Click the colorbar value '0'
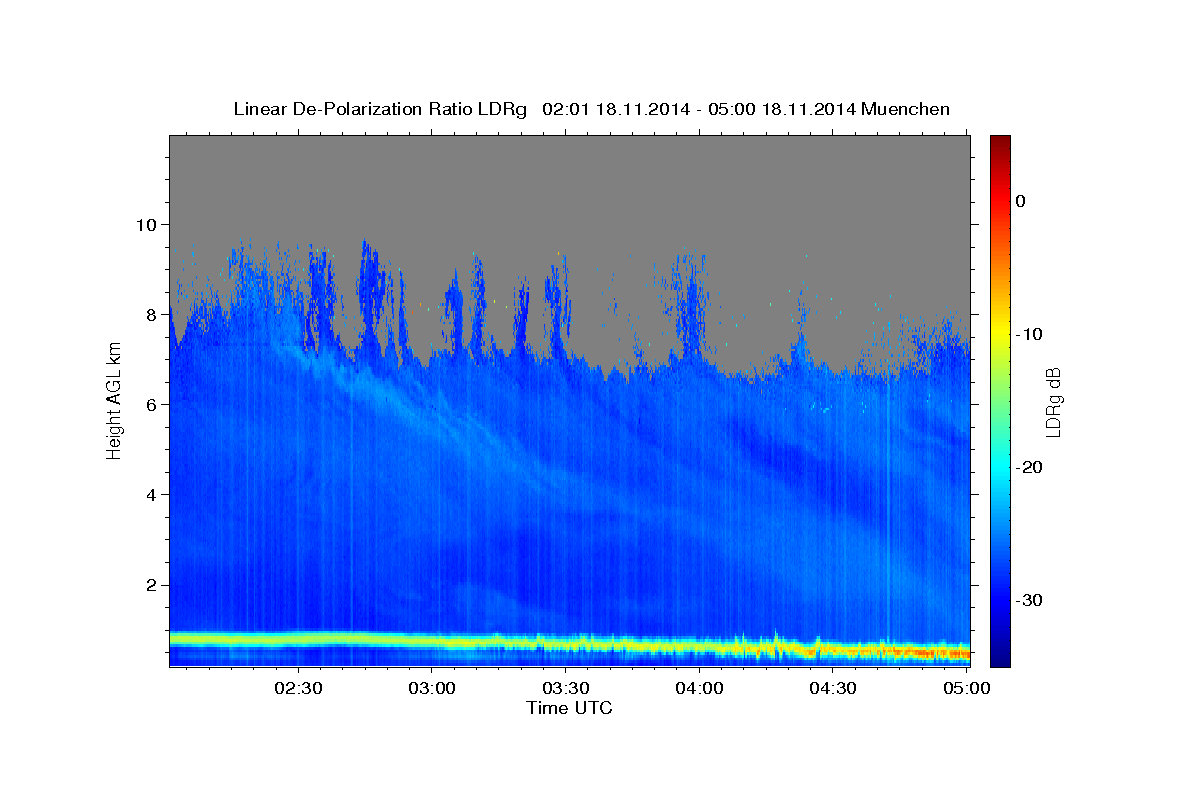This screenshot has height=800, width=1200. (x=1021, y=201)
